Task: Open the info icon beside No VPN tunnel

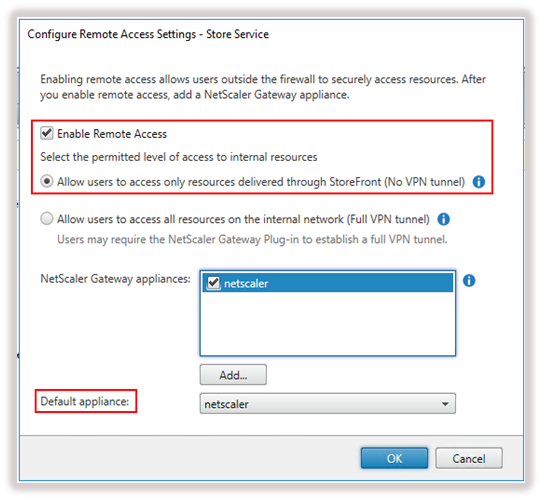Action: point(479,182)
